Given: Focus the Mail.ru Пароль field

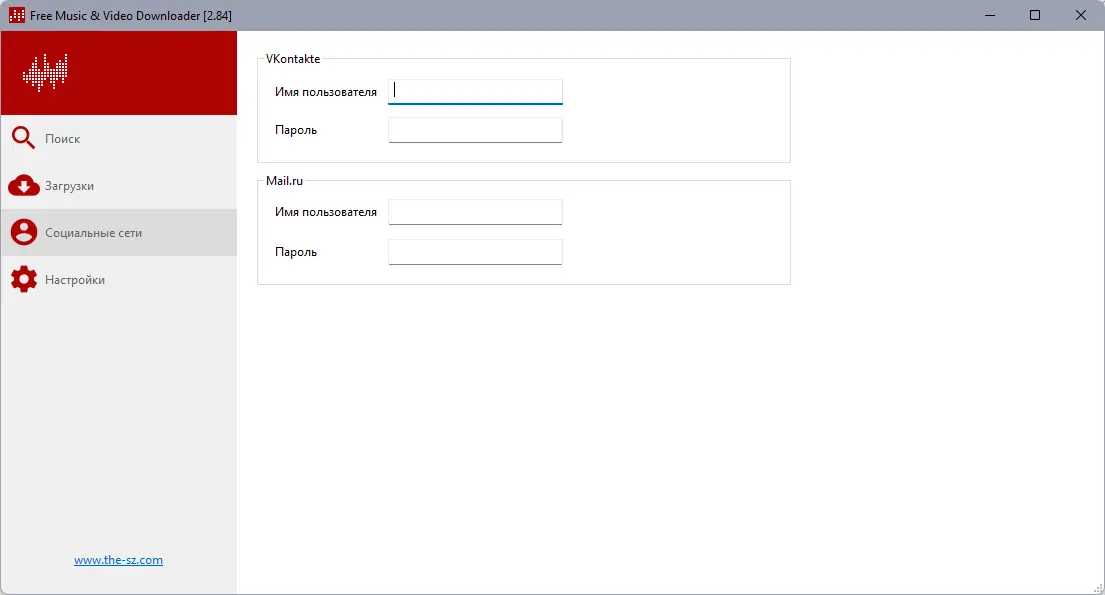Looking at the screenshot, I should 475,252.
